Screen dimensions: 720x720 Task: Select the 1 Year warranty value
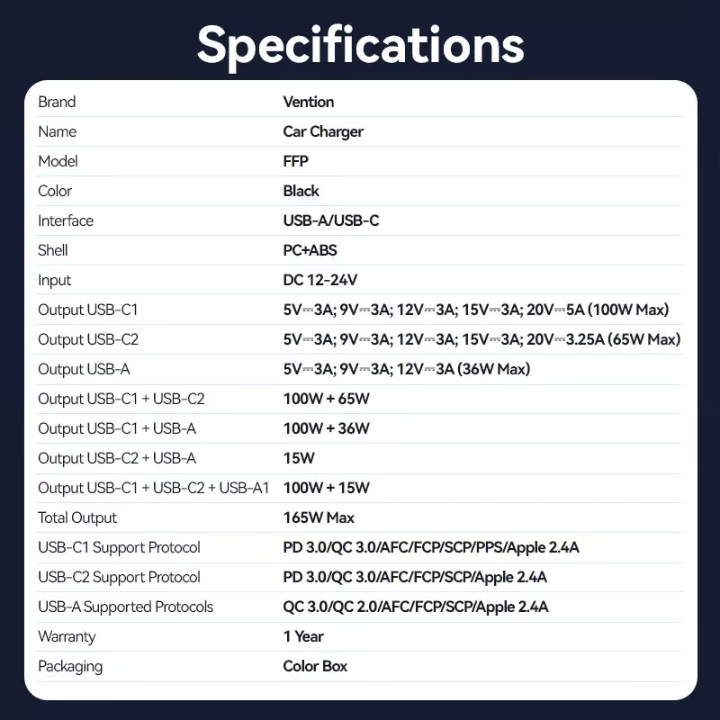click(303, 636)
